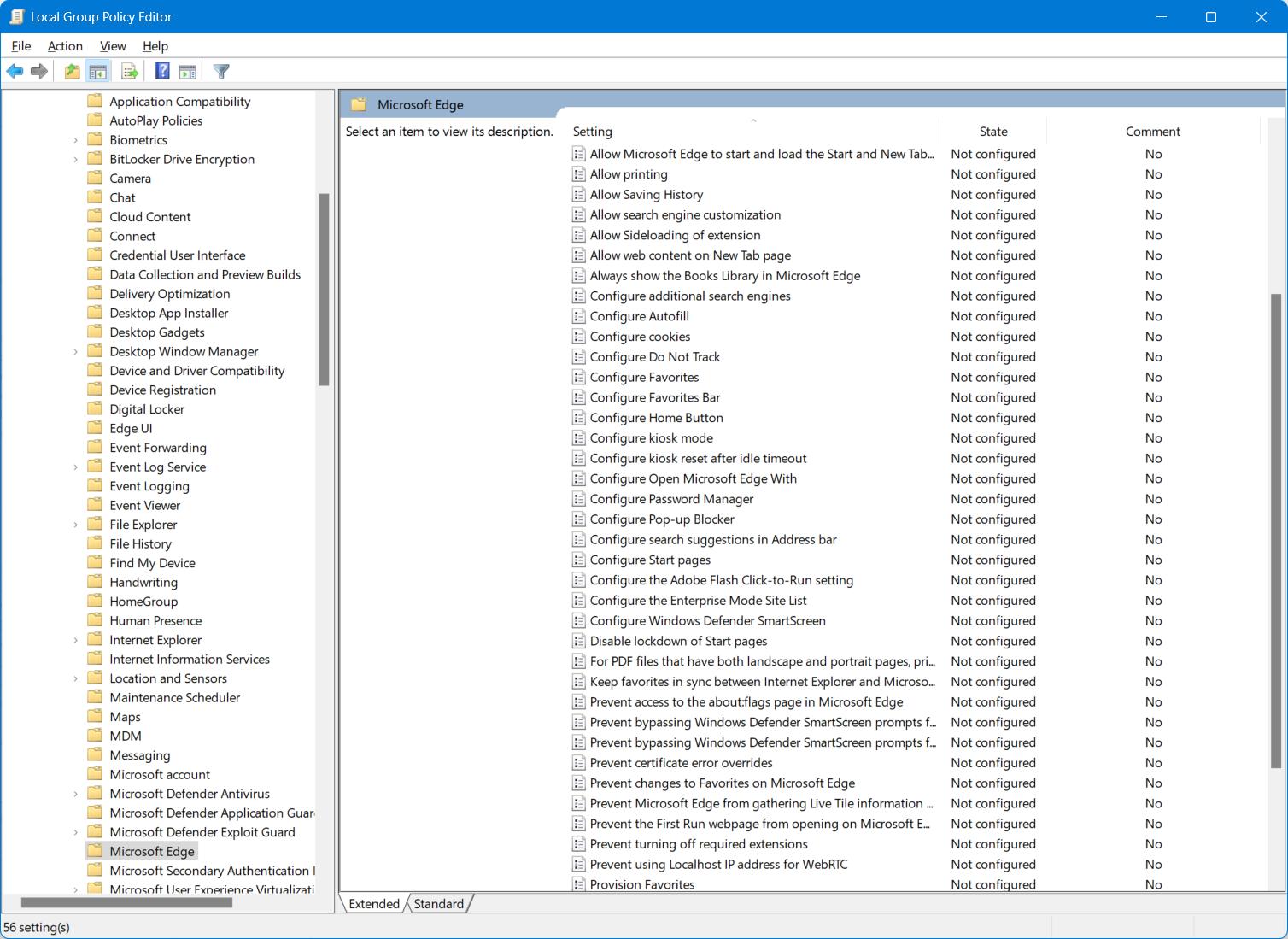Select the Configure Password Manager setting

pos(671,499)
